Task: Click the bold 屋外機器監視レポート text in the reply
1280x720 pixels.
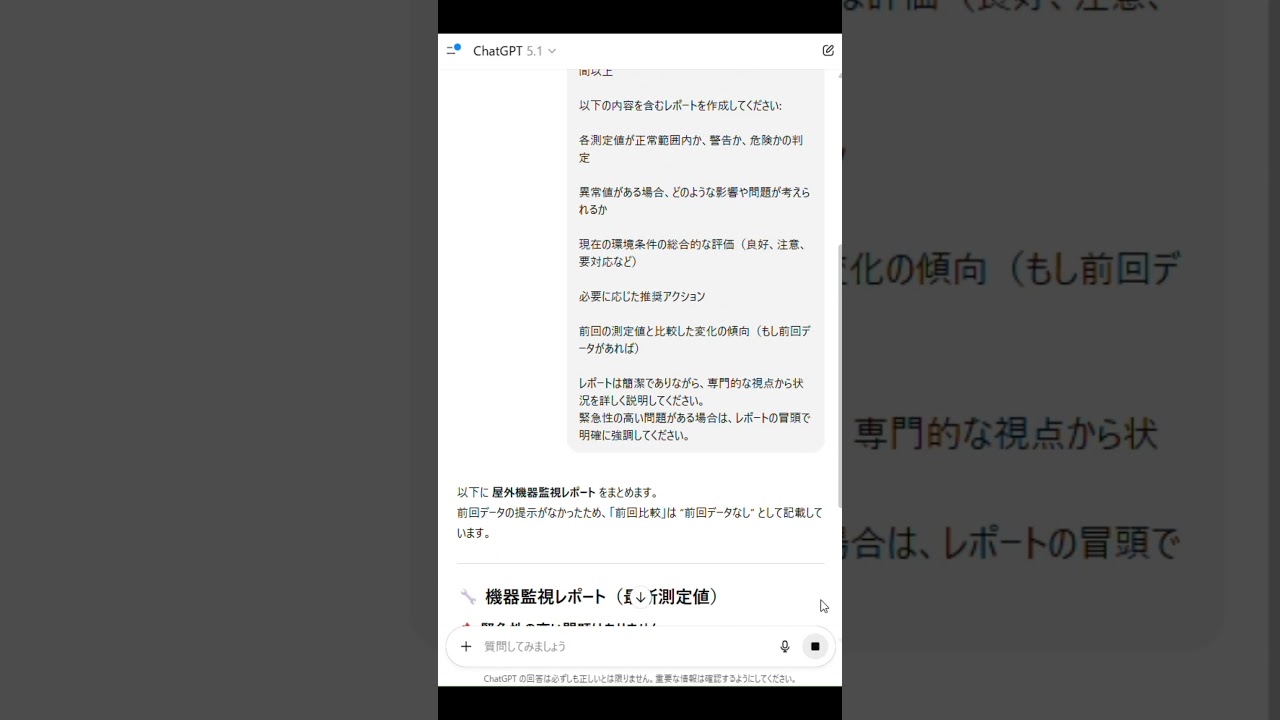Action: (x=543, y=492)
